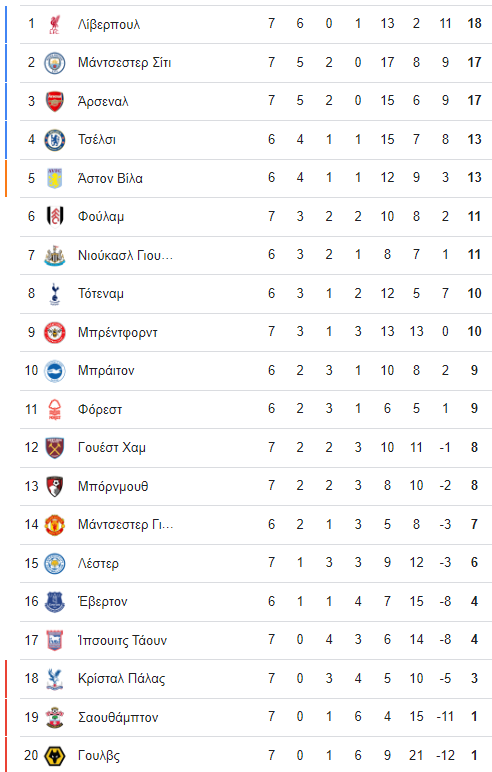The width and height of the screenshot is (492, 772).
Task: Click the Arsenal club crest
Action: [55, 101]
